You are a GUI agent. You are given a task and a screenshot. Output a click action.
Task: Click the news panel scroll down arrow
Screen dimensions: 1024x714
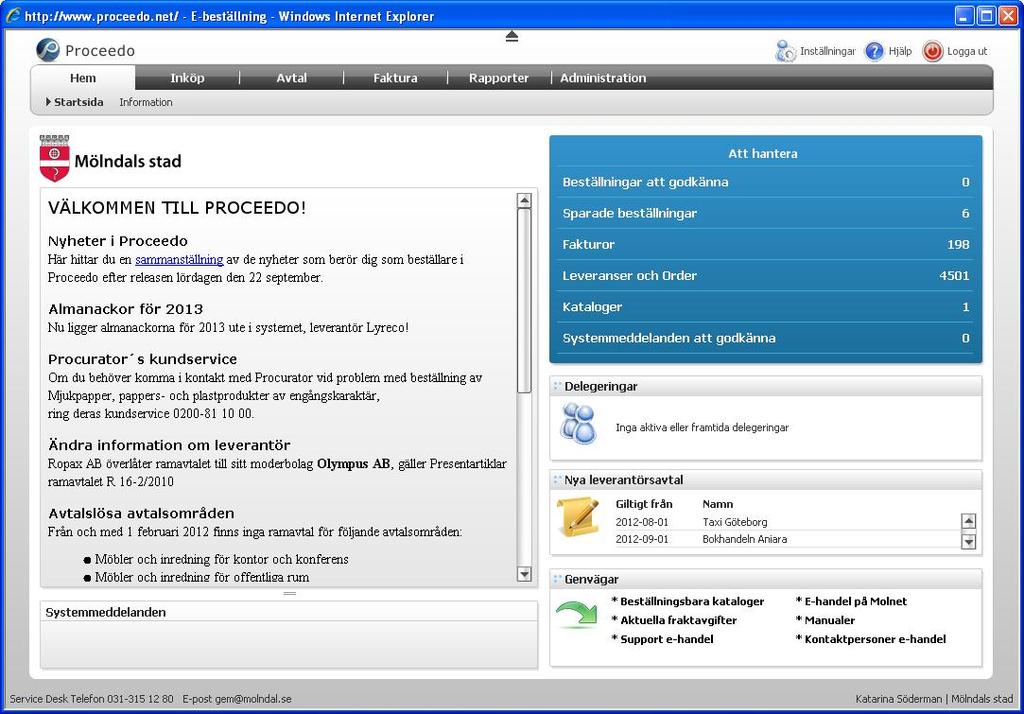(524, 574)
